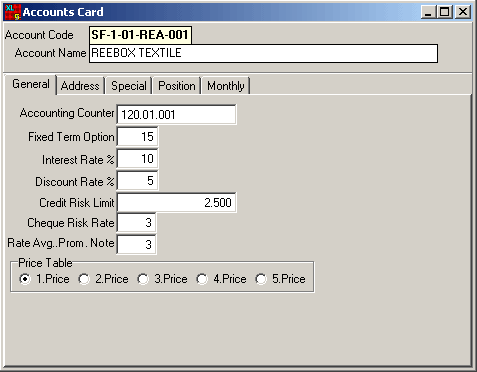Click the Account Code field
This screenshot has width=477, height=372.
click(140, 35)
